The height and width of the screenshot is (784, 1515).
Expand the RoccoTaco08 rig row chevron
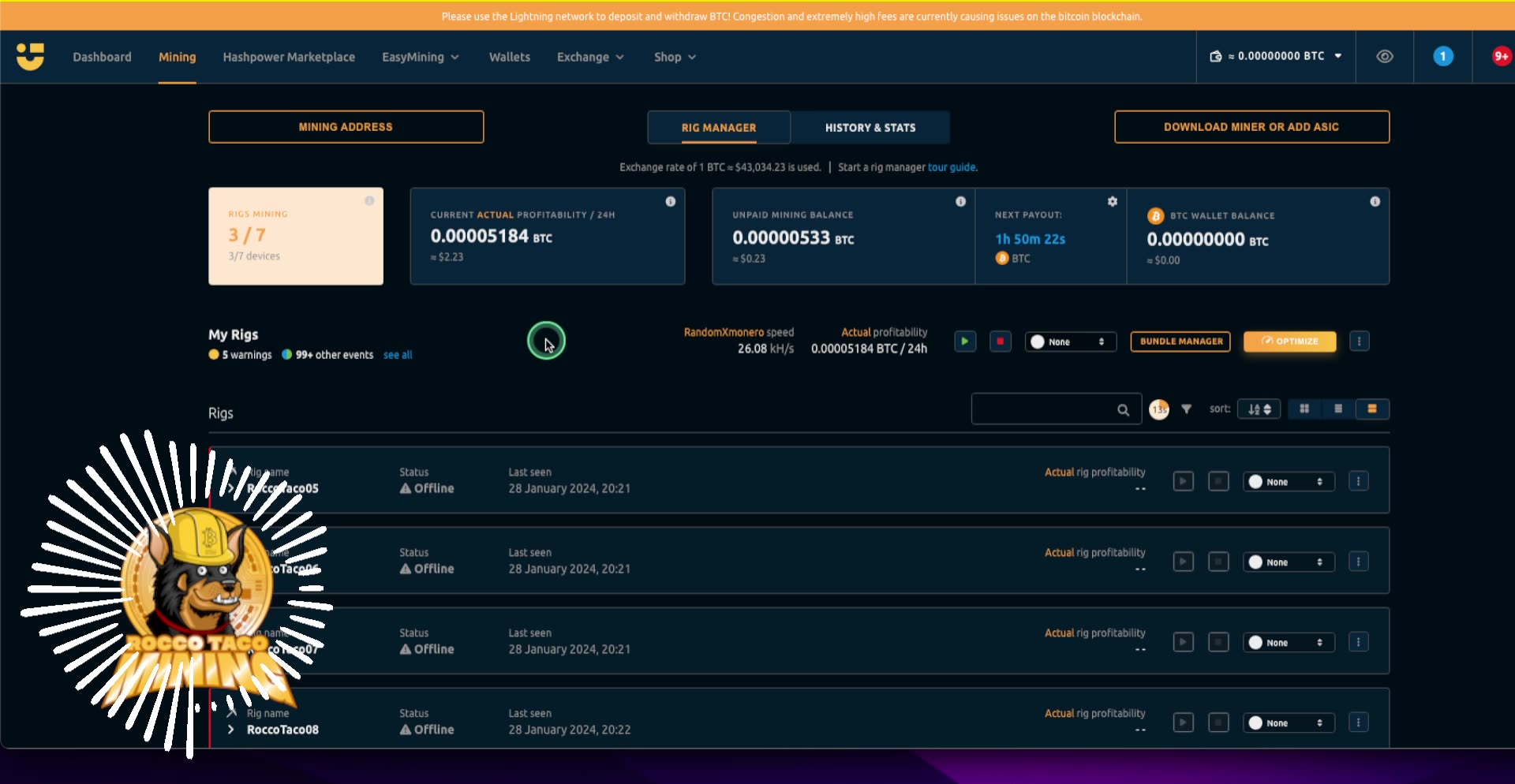click(x=230, y=729)
